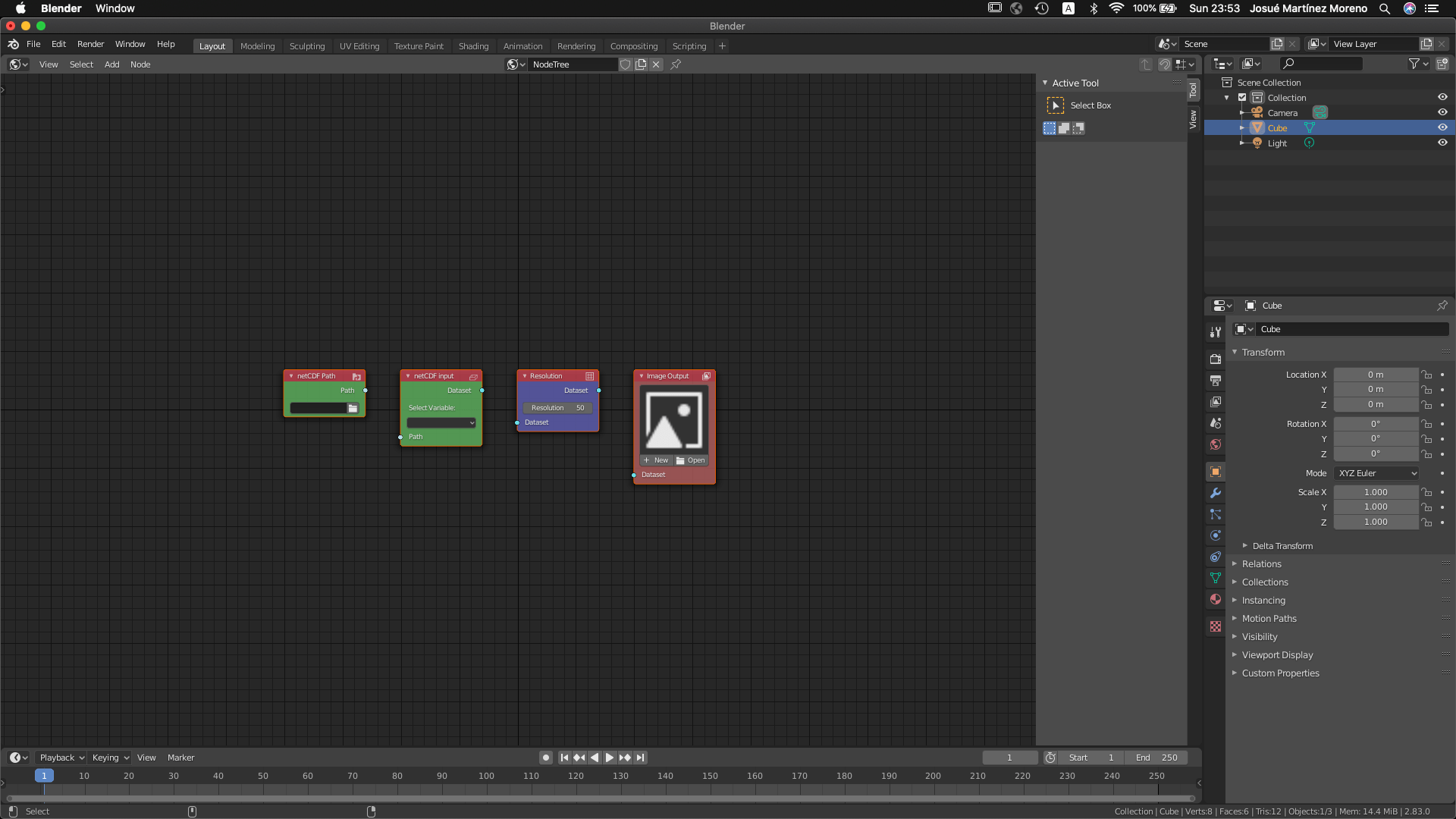The width and height of the screenshot is (1456, 819).
Task: Open the Texture Properties checkered icon
Action: (1216, 626)
